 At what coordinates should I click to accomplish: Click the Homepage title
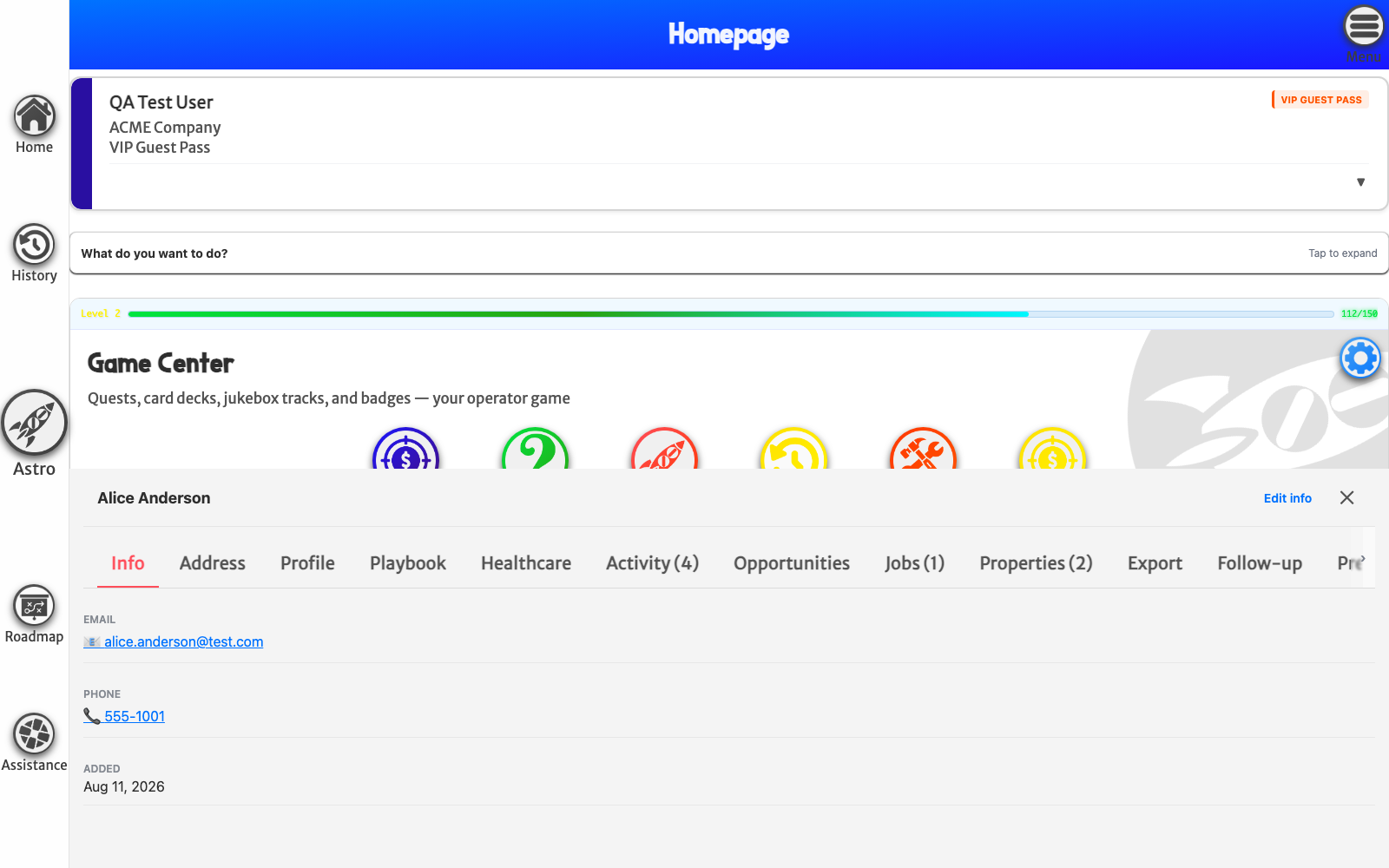point(728,34)
